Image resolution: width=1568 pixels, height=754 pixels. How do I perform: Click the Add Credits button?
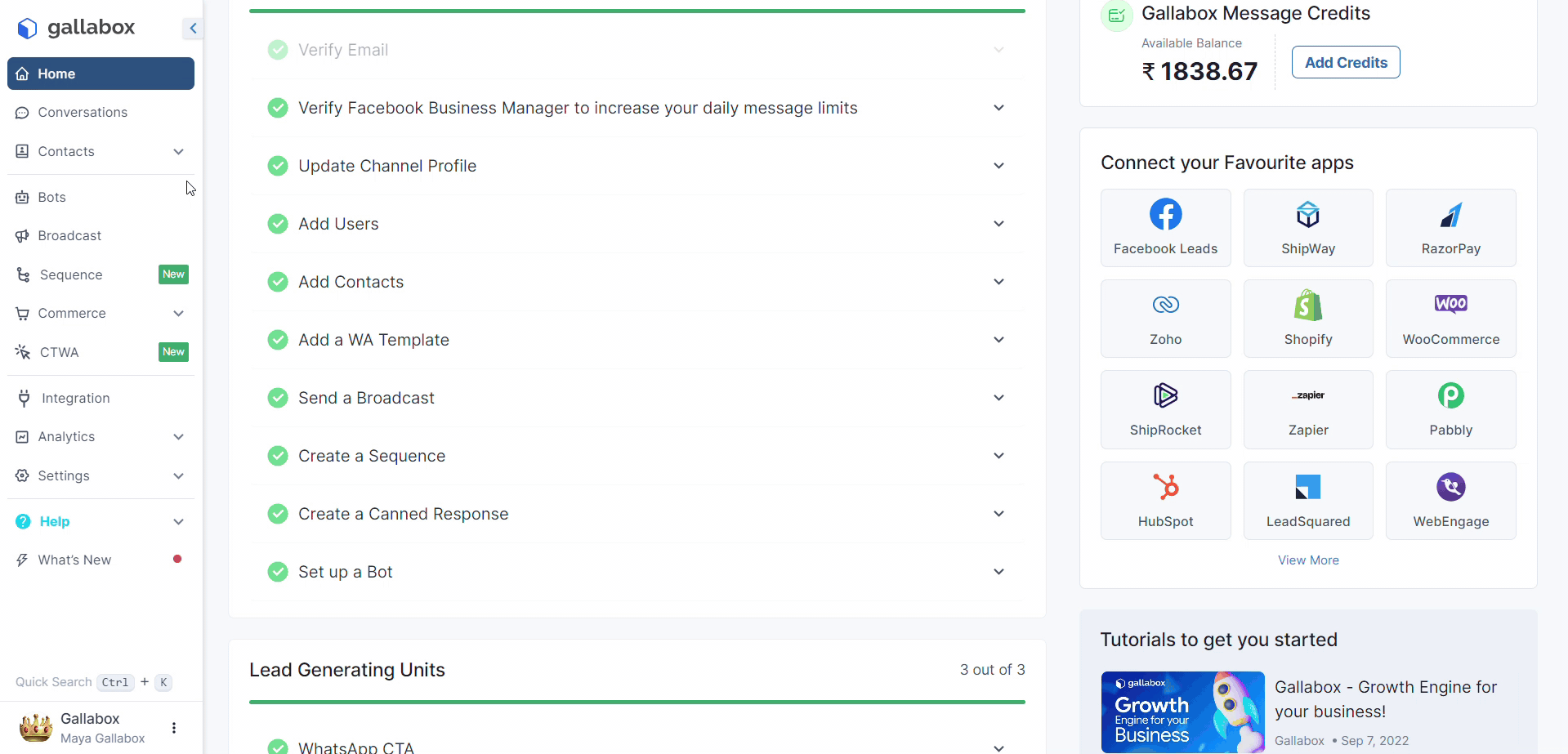click(1345, 63)
